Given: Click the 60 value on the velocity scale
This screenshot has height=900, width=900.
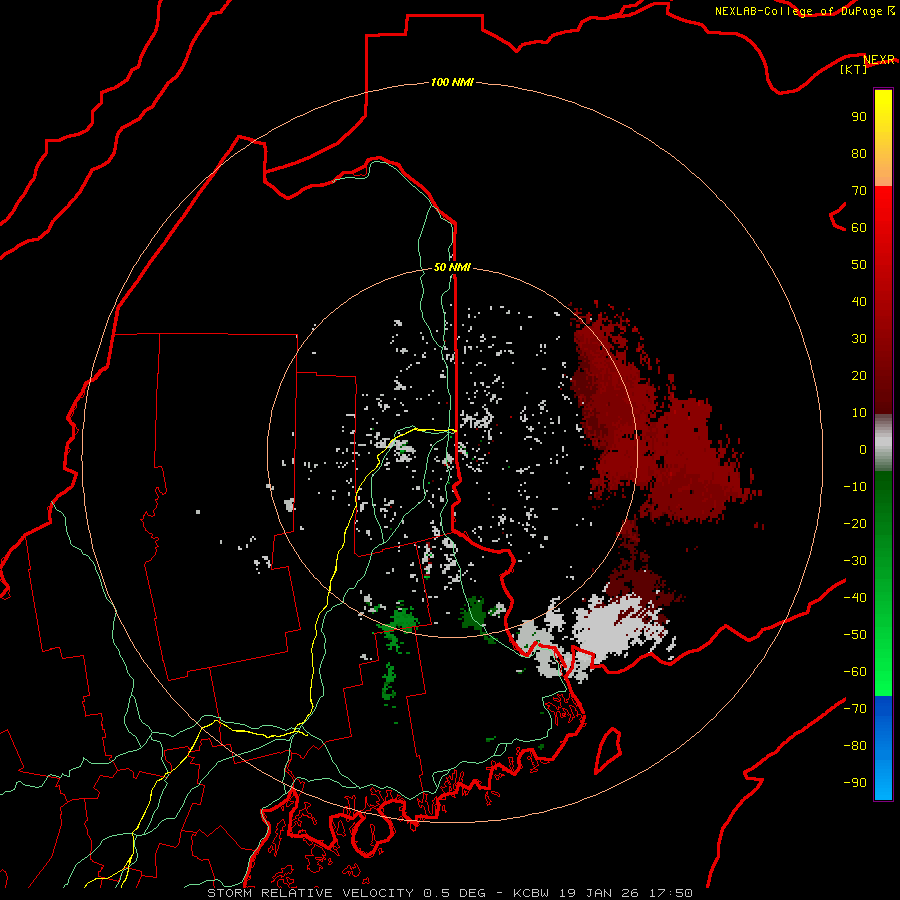Looking at the screenshot, I should click(859, 227).
